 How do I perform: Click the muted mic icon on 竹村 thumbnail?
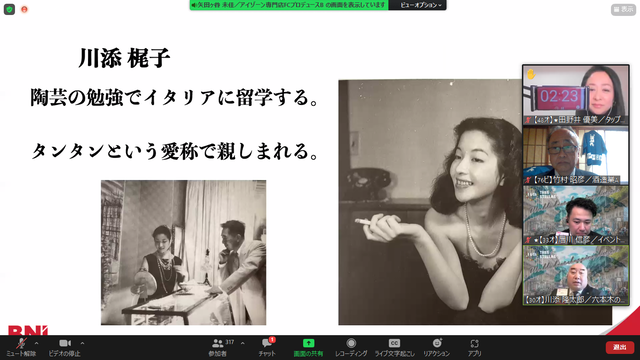click(x=528, y=180)
